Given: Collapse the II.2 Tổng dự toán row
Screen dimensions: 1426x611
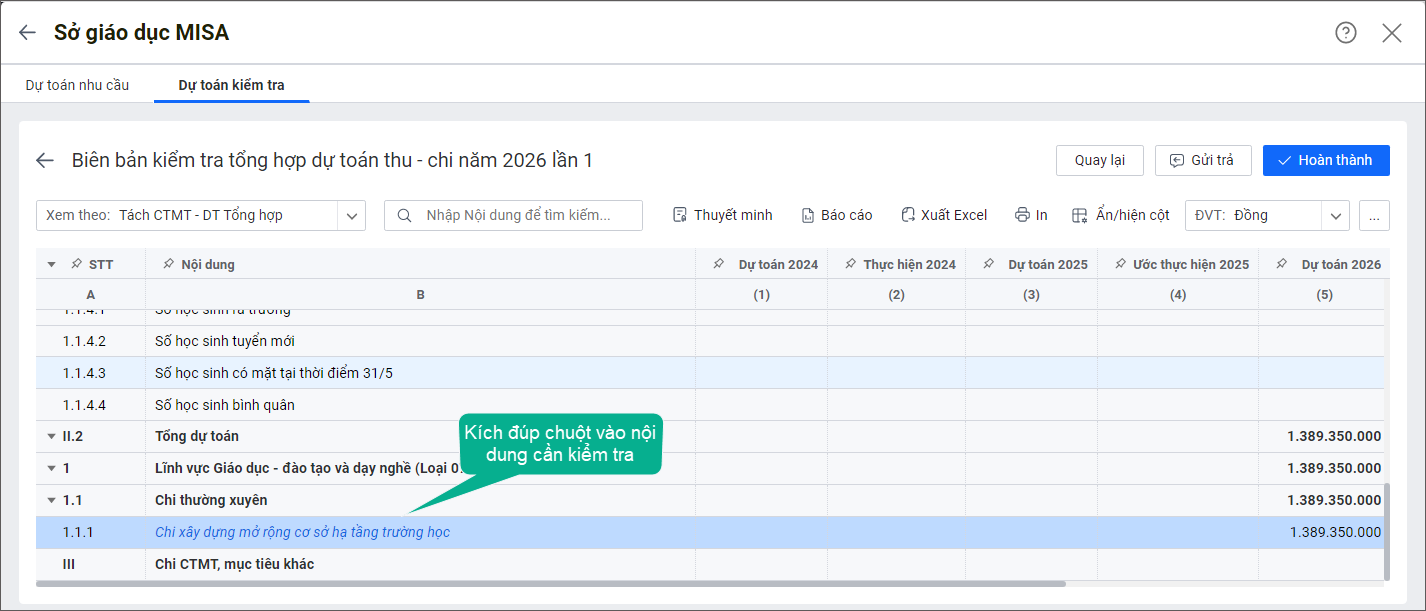Looking at the screenshot, I should click(x=51, y=436).
